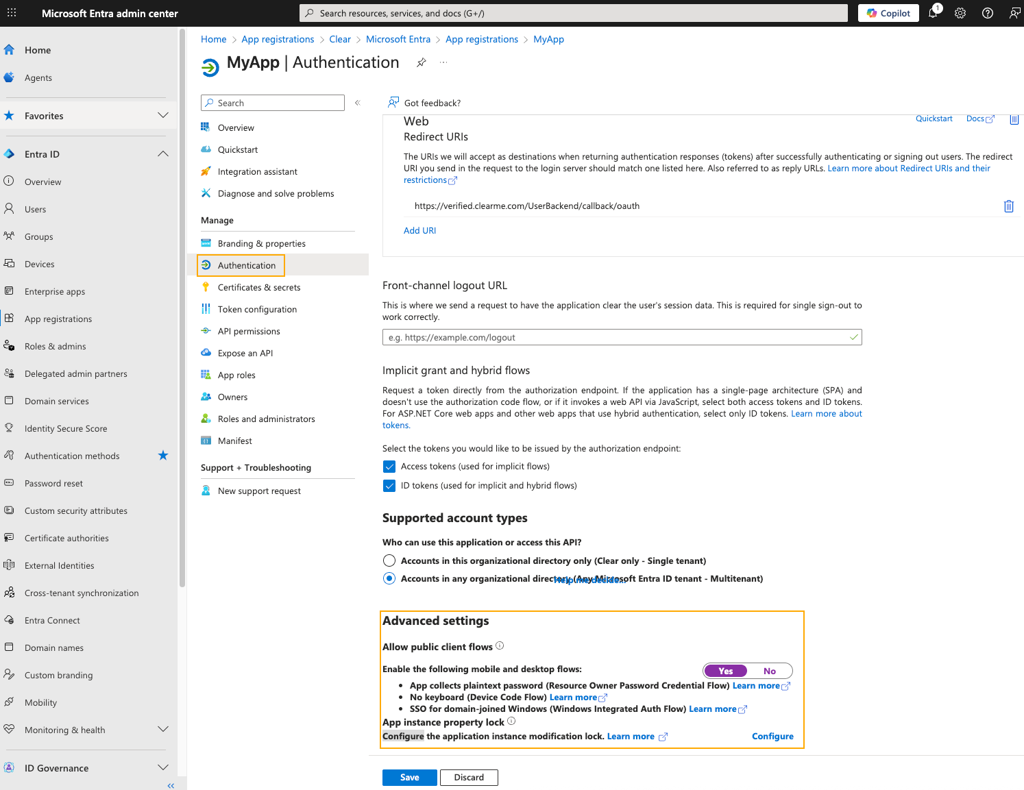Screen dimensions: 1024x790
Task: Delete the Web platform configuration
Action: coord(1014,119)
